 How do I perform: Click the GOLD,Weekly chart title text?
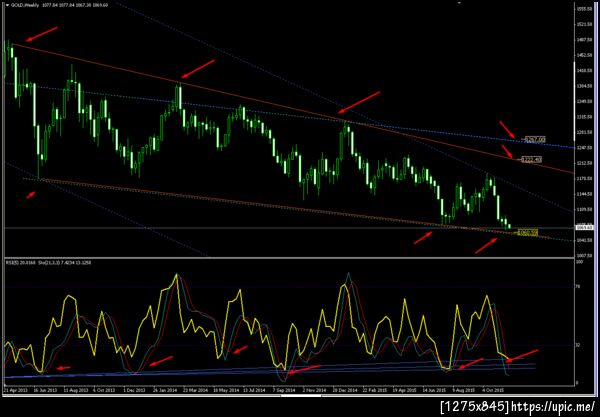pos(24,5)
